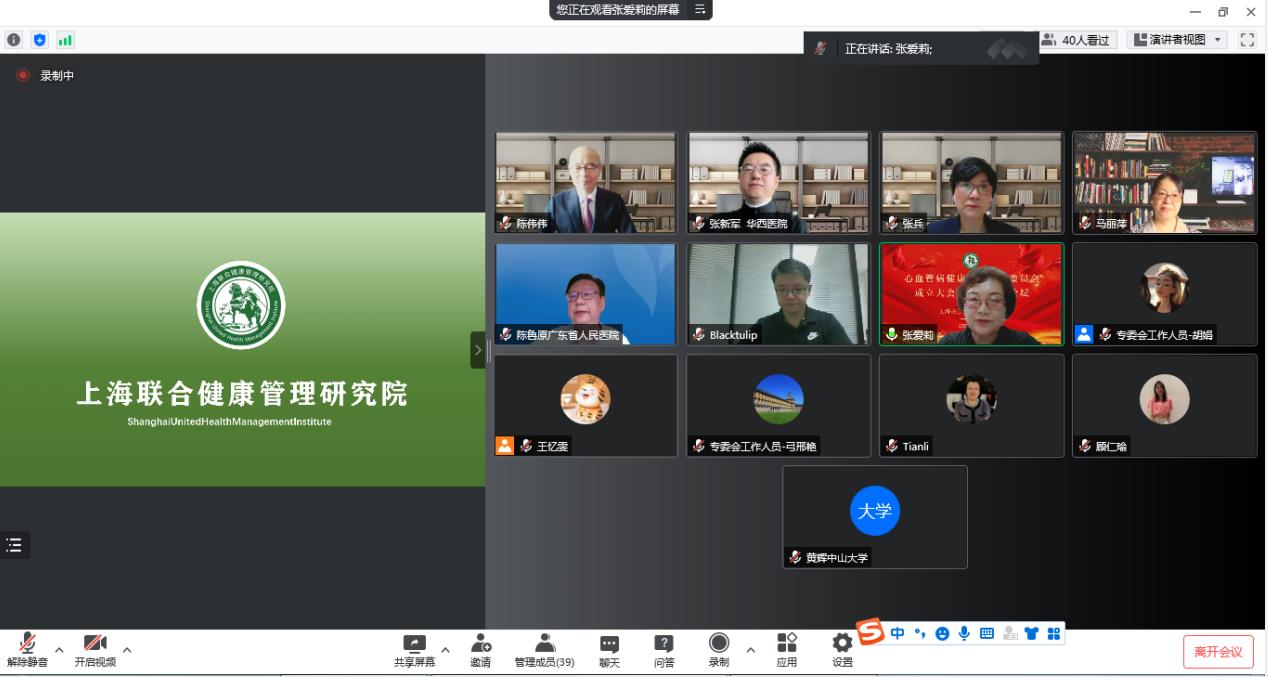Image resolution: width=1268 pixels, height=677 pixels.
Task: Open Sogou skin shirt icon
Action: (1031, 633)
